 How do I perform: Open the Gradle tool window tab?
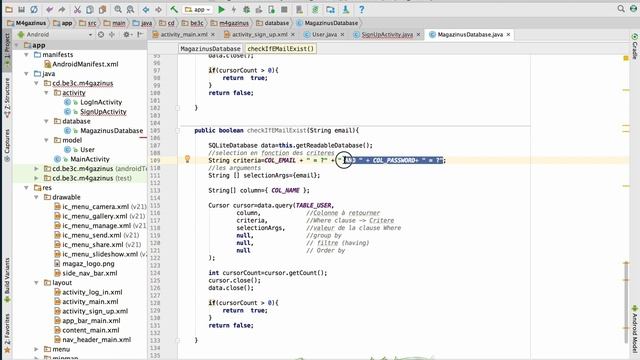[x=635, y=46]
